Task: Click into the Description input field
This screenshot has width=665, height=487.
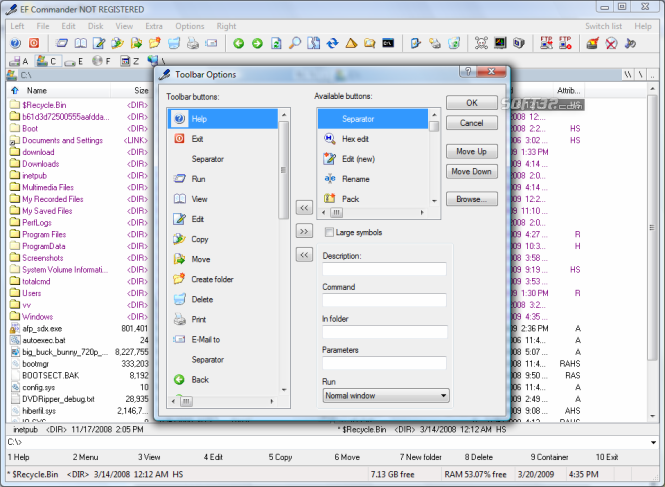Action: (x=384, y=269)
